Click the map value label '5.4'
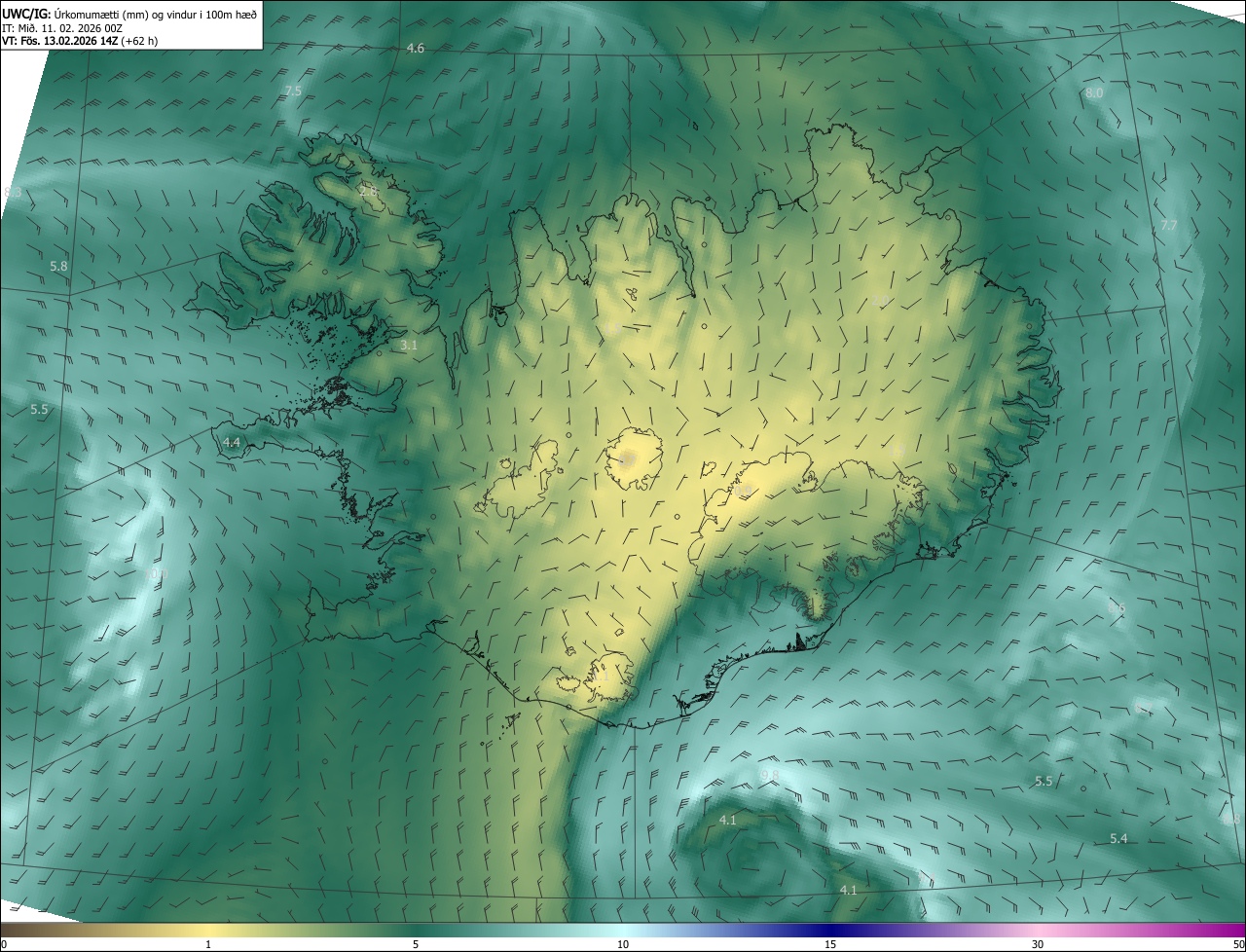1246x952 pixels. click(x=1118, y=838)
